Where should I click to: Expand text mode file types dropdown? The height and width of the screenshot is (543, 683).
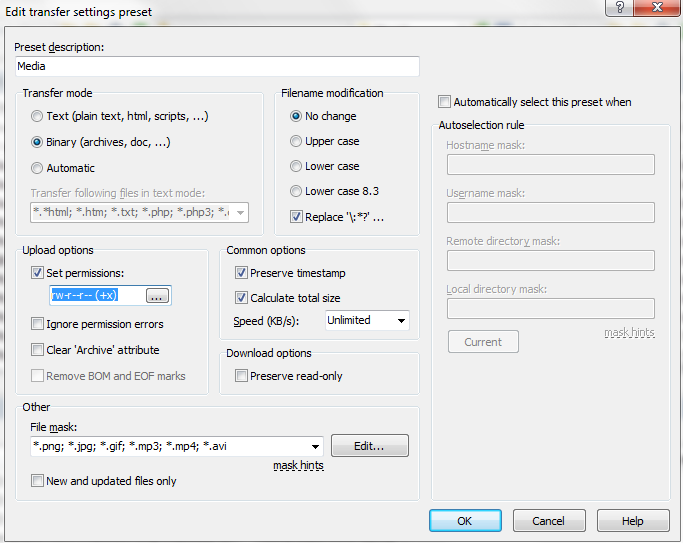tap(240, 212)
